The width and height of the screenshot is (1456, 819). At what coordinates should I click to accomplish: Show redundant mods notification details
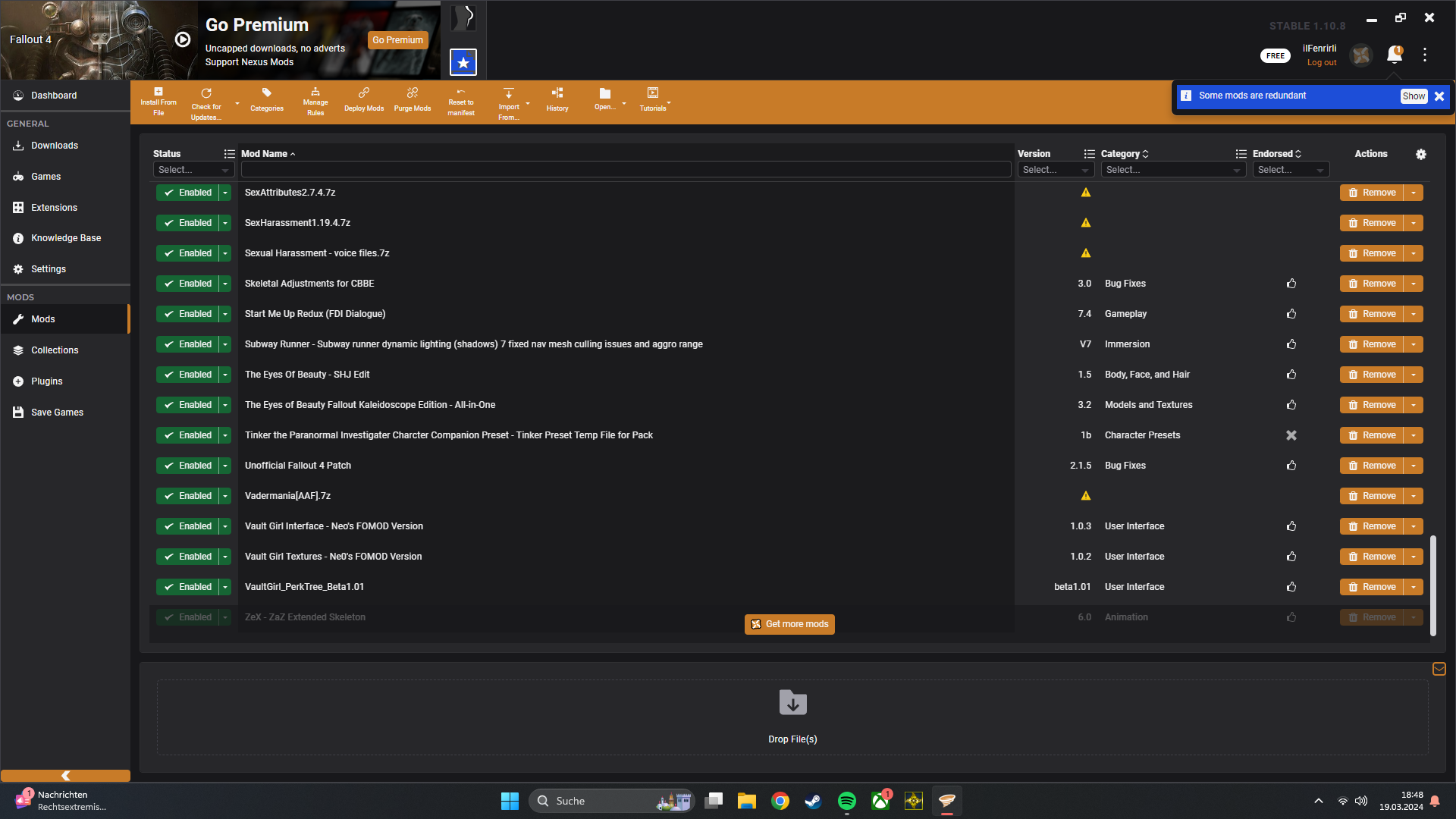[1414, 96]
